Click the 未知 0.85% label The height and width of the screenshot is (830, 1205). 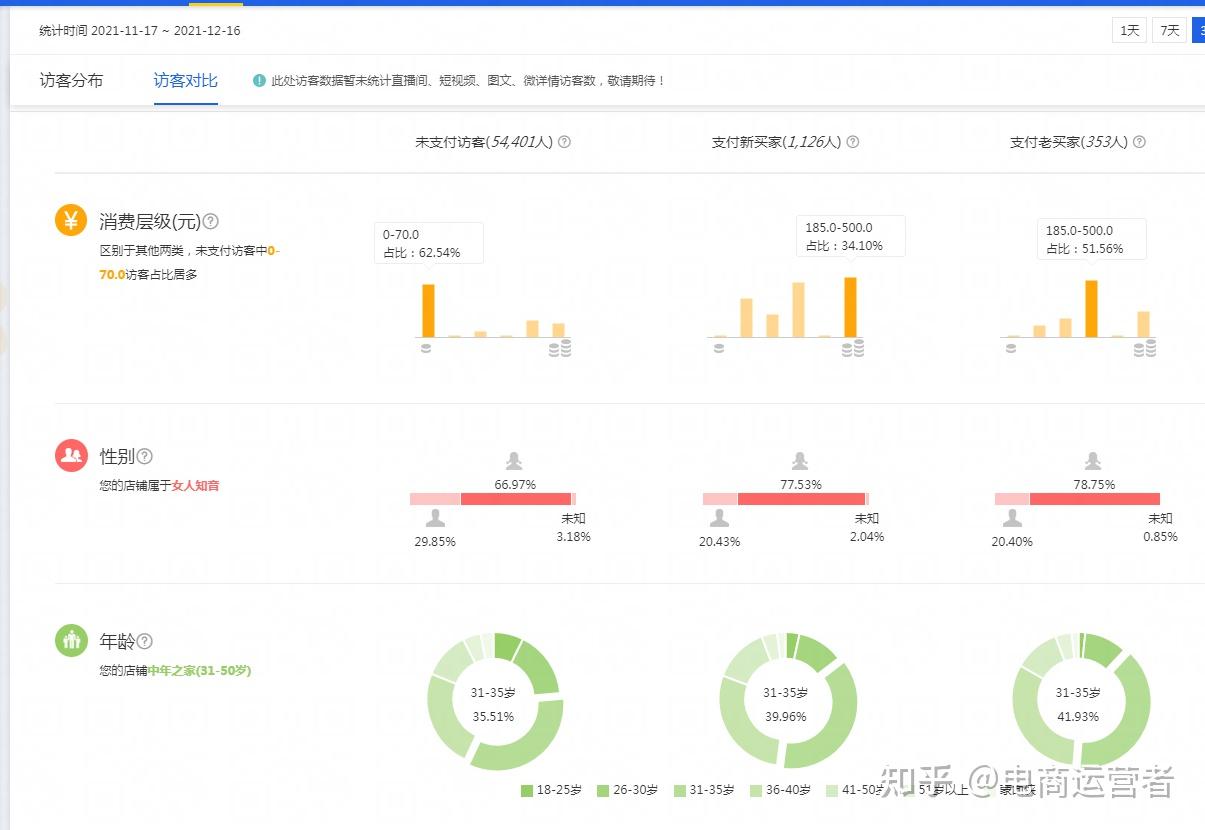[1160, 527]
